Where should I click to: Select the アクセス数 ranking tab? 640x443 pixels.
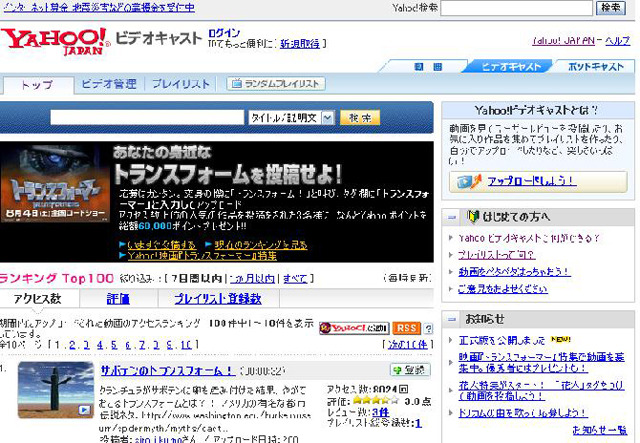[x=38, y=299]
